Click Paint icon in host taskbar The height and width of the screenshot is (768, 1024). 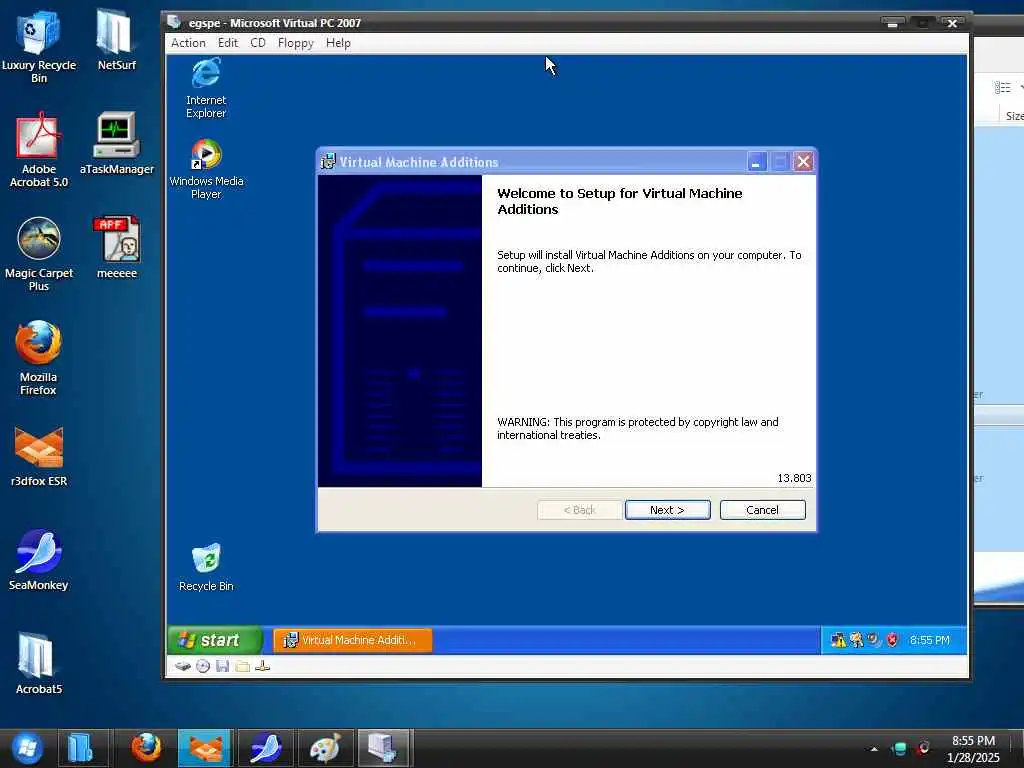[x=325, y=748]
